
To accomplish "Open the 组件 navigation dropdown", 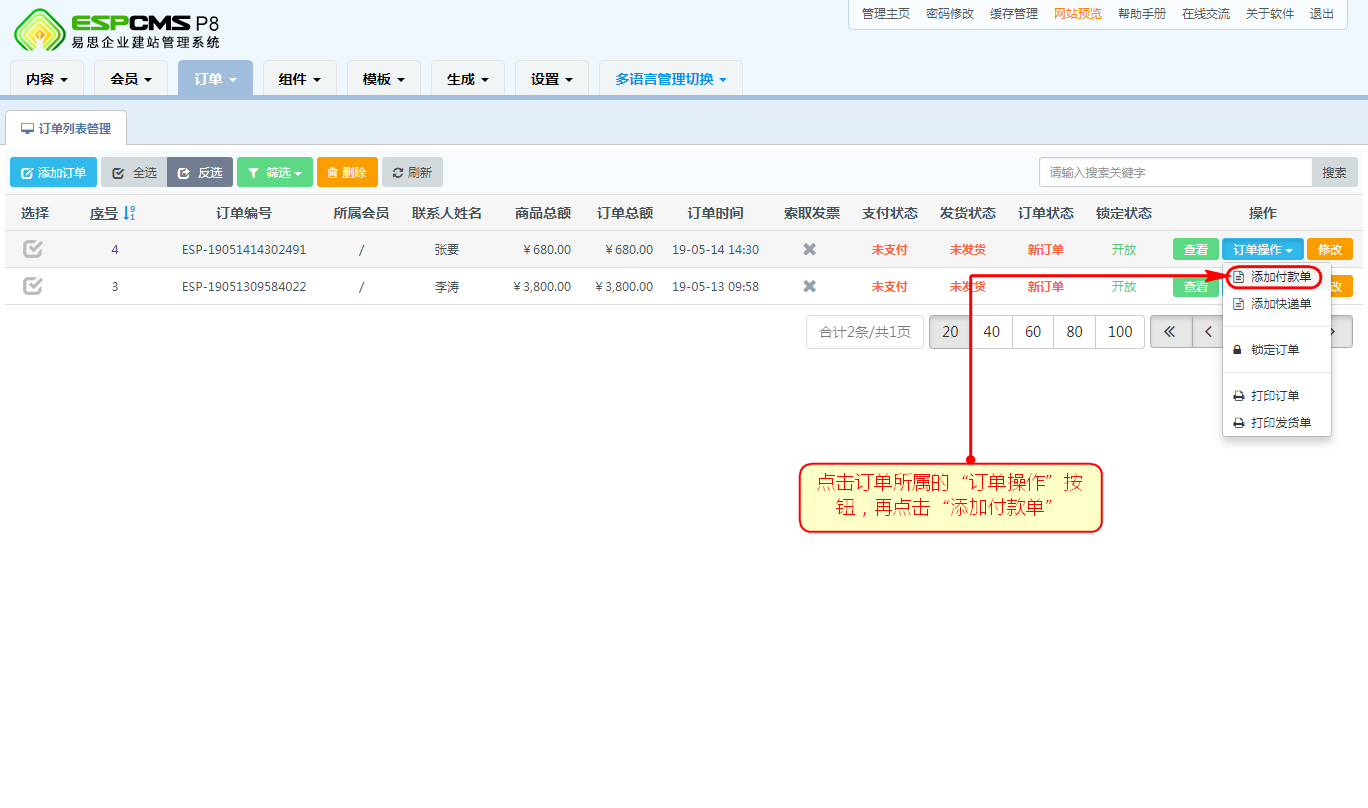I will tap(299, 79).
